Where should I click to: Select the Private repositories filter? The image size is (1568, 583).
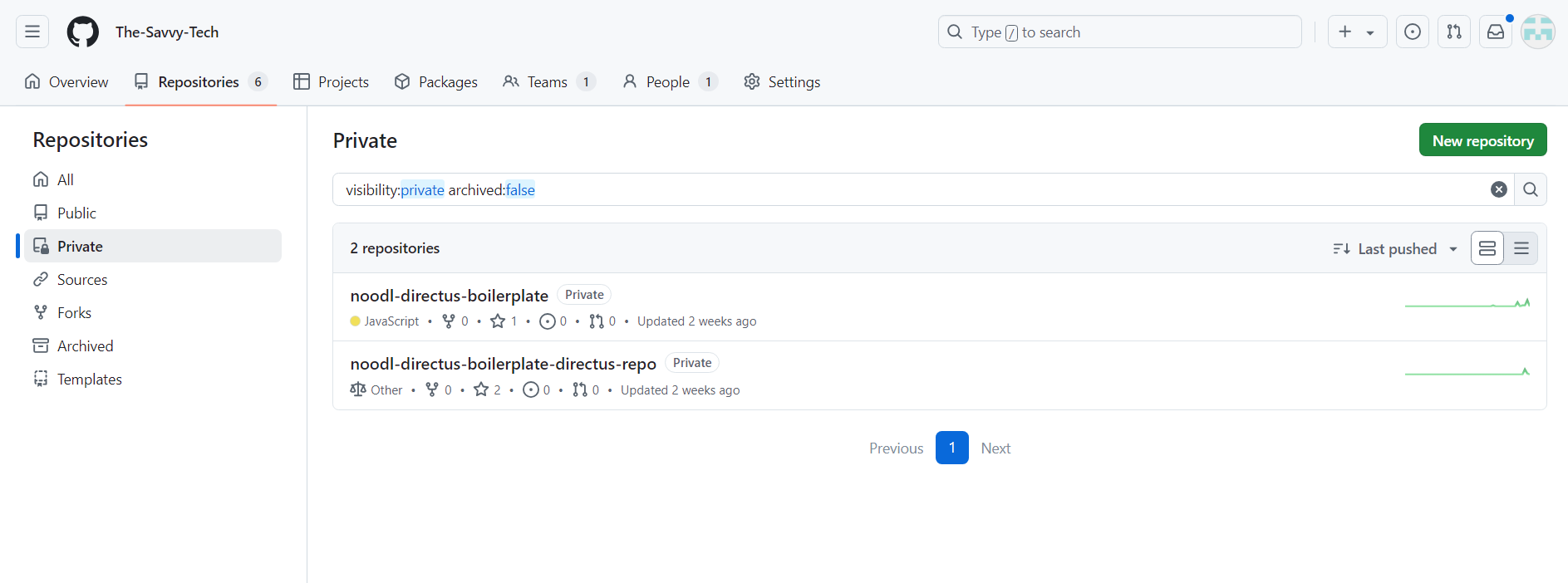click(153, 246)
